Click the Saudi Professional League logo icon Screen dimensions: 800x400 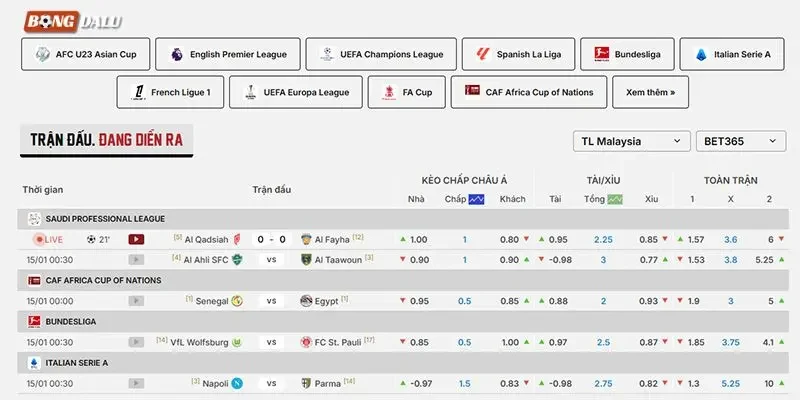click(x=34, y=219)
